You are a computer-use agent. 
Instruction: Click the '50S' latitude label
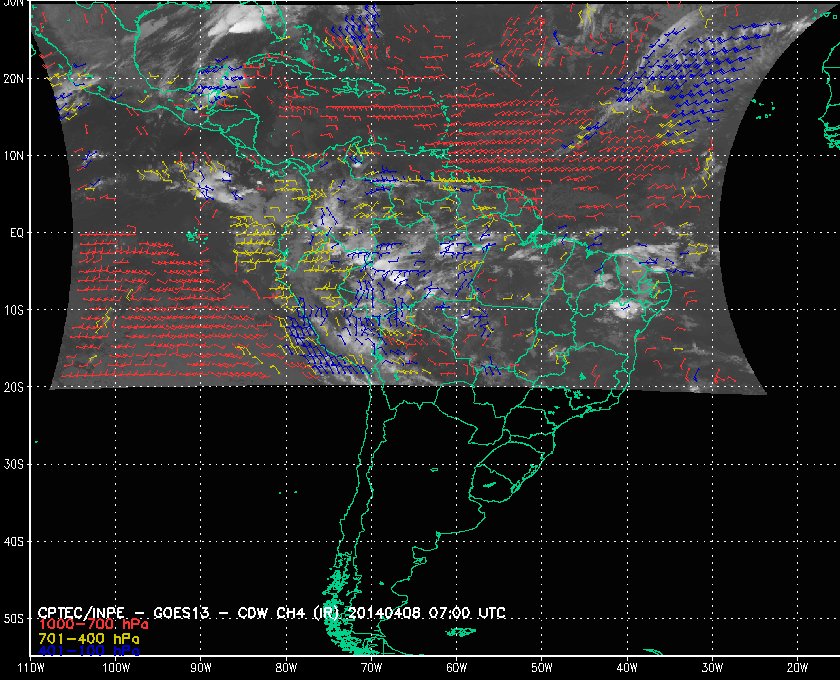click(x=13, y=619)
